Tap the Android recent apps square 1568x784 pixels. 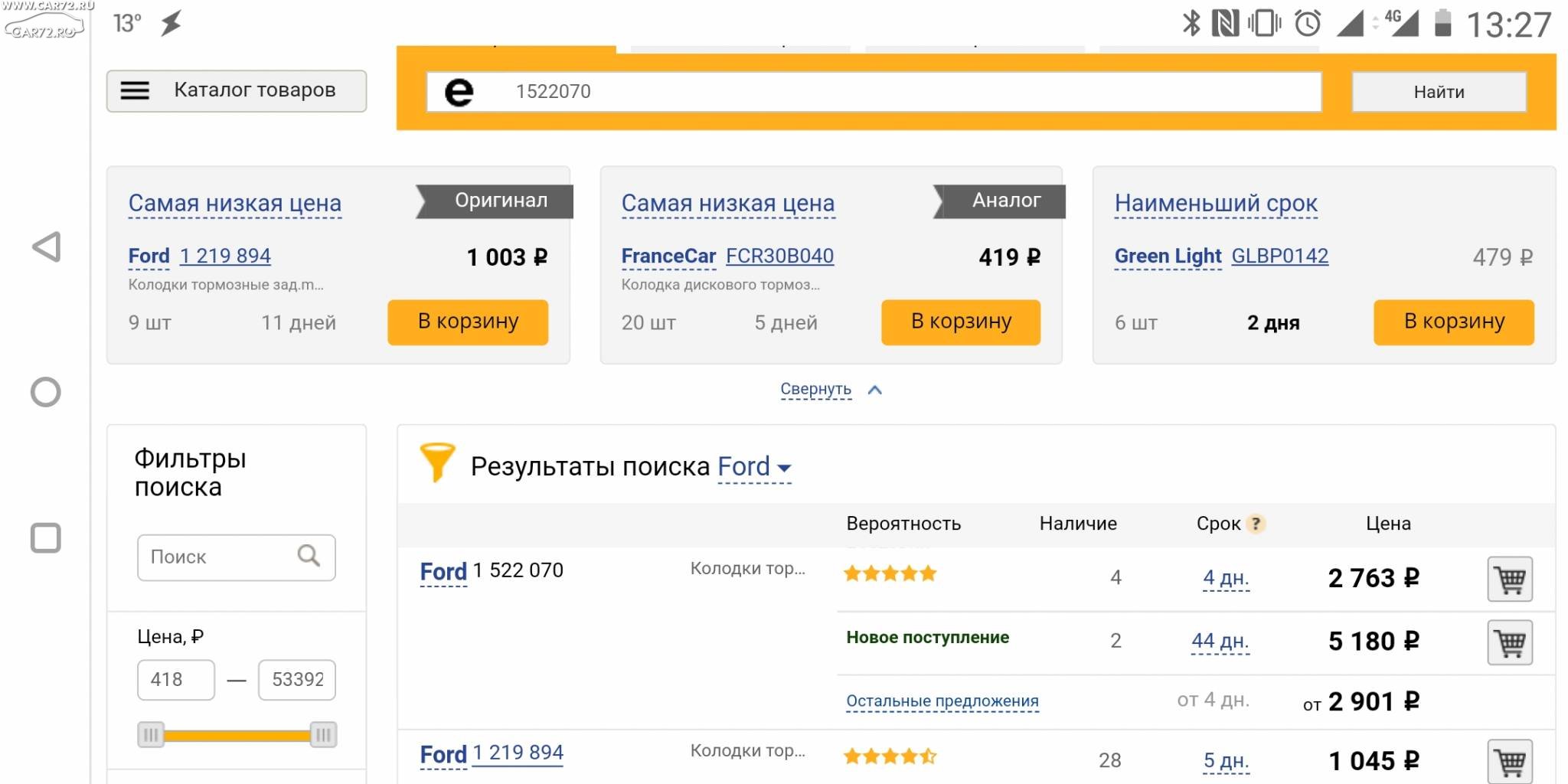tap(45, 537)
